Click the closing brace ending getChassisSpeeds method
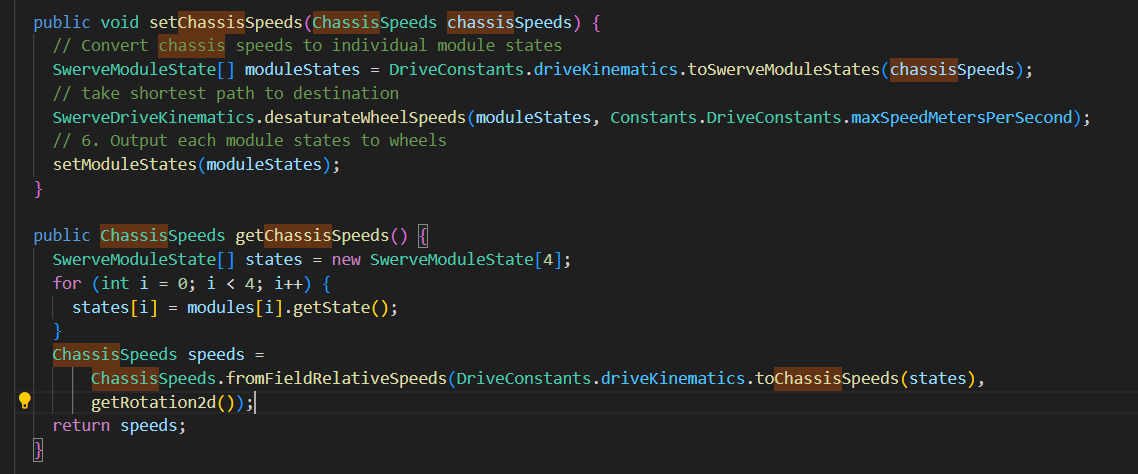The width and height of the screenshot is (1138, 474). point(38,450)
